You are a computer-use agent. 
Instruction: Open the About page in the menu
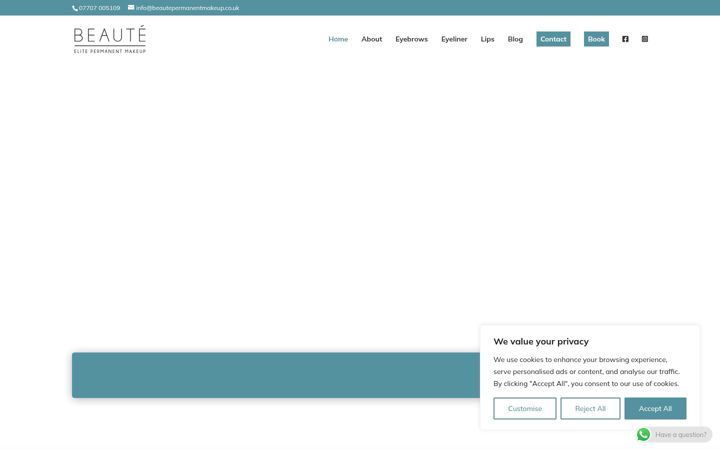click(371, 39)
